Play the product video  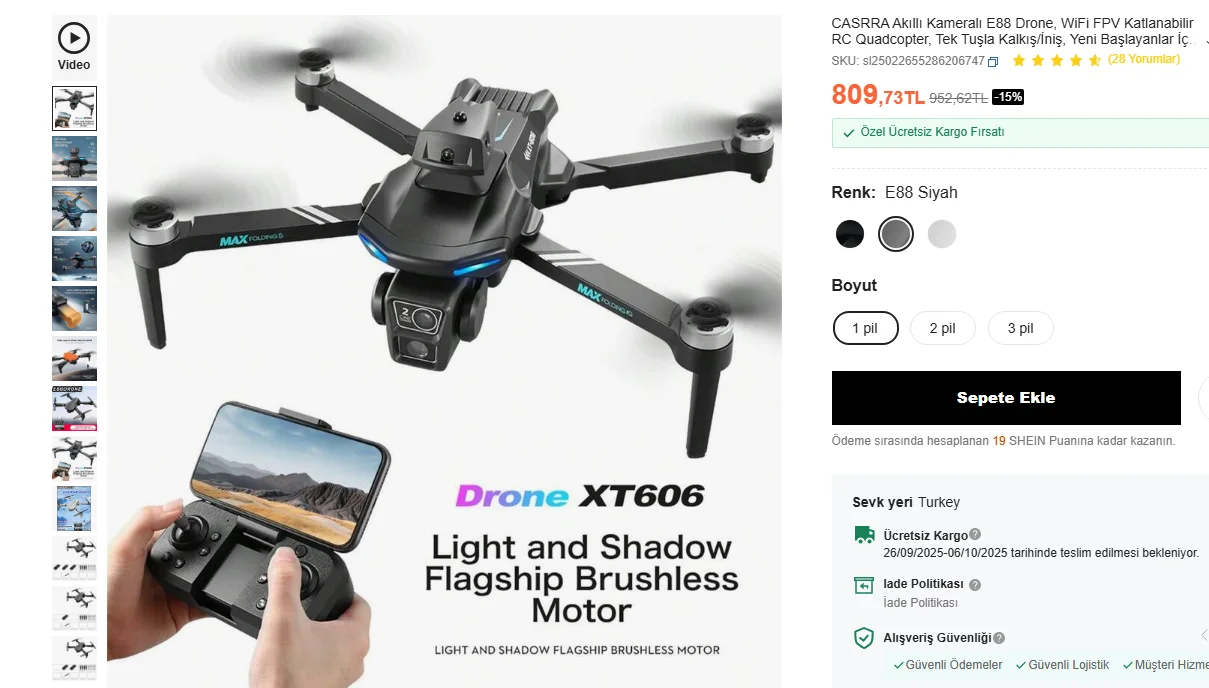[74, 47]
